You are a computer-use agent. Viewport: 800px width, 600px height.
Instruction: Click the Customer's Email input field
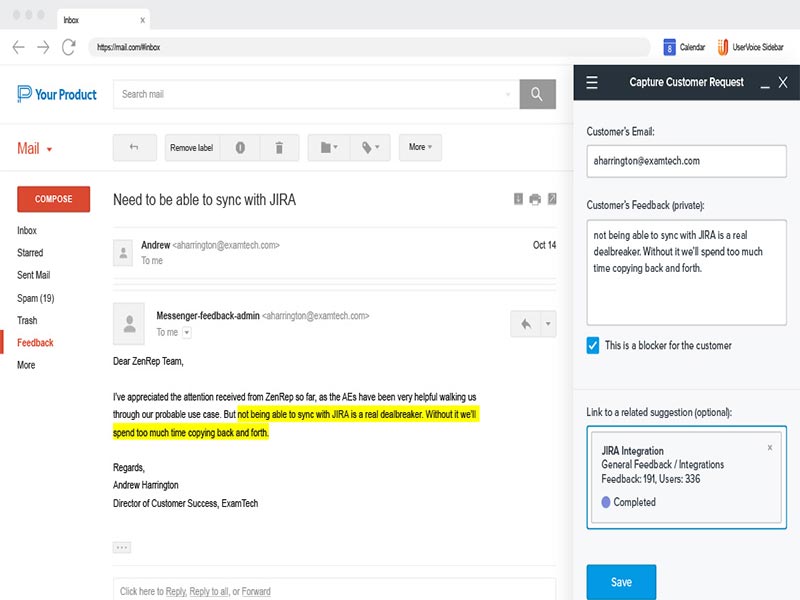pos(685,161)
